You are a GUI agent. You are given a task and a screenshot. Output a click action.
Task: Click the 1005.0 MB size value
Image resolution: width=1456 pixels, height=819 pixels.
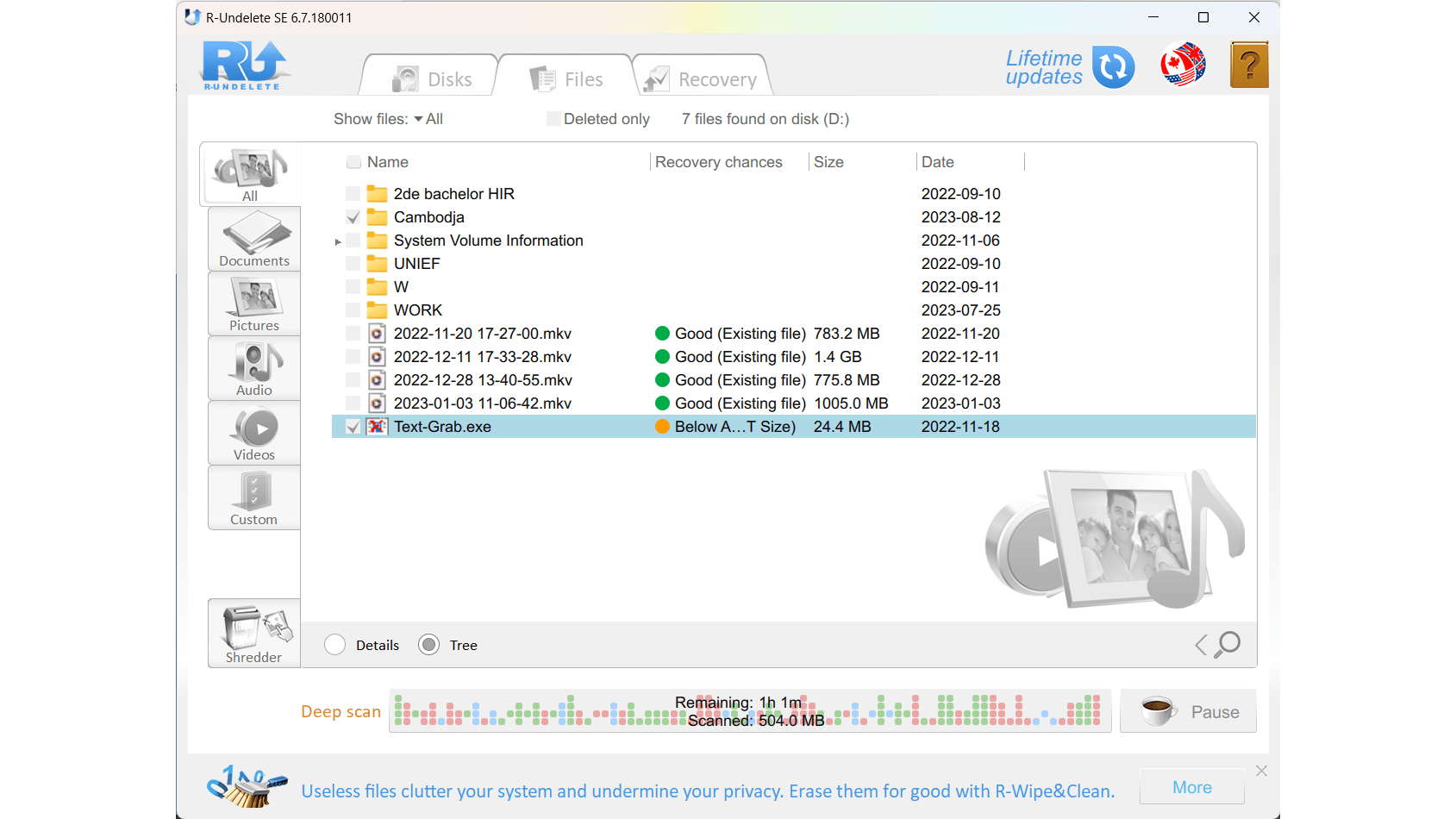pyautogui.click(x=851, y=403)
